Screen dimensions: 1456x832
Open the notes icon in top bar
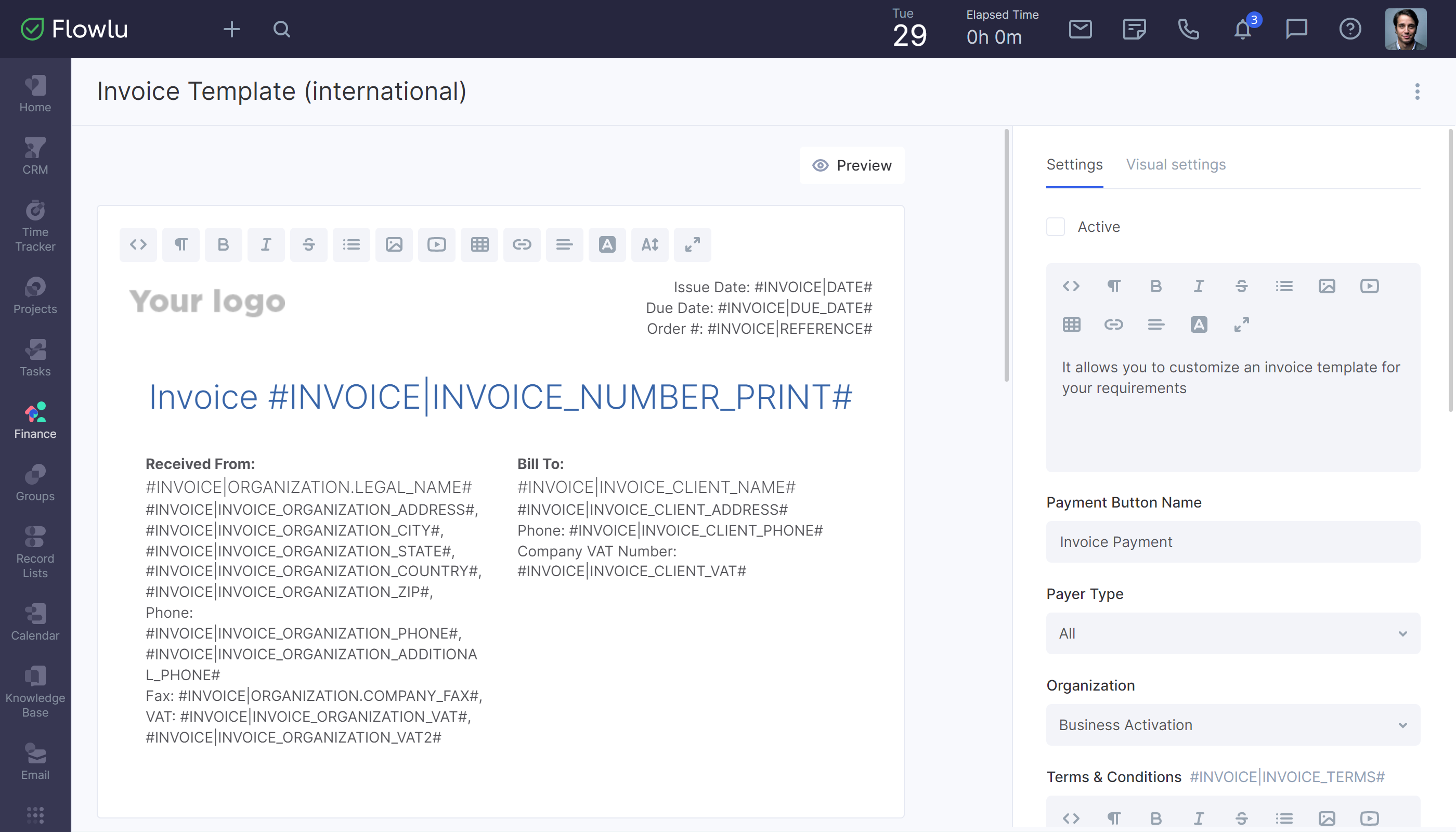1134,29
